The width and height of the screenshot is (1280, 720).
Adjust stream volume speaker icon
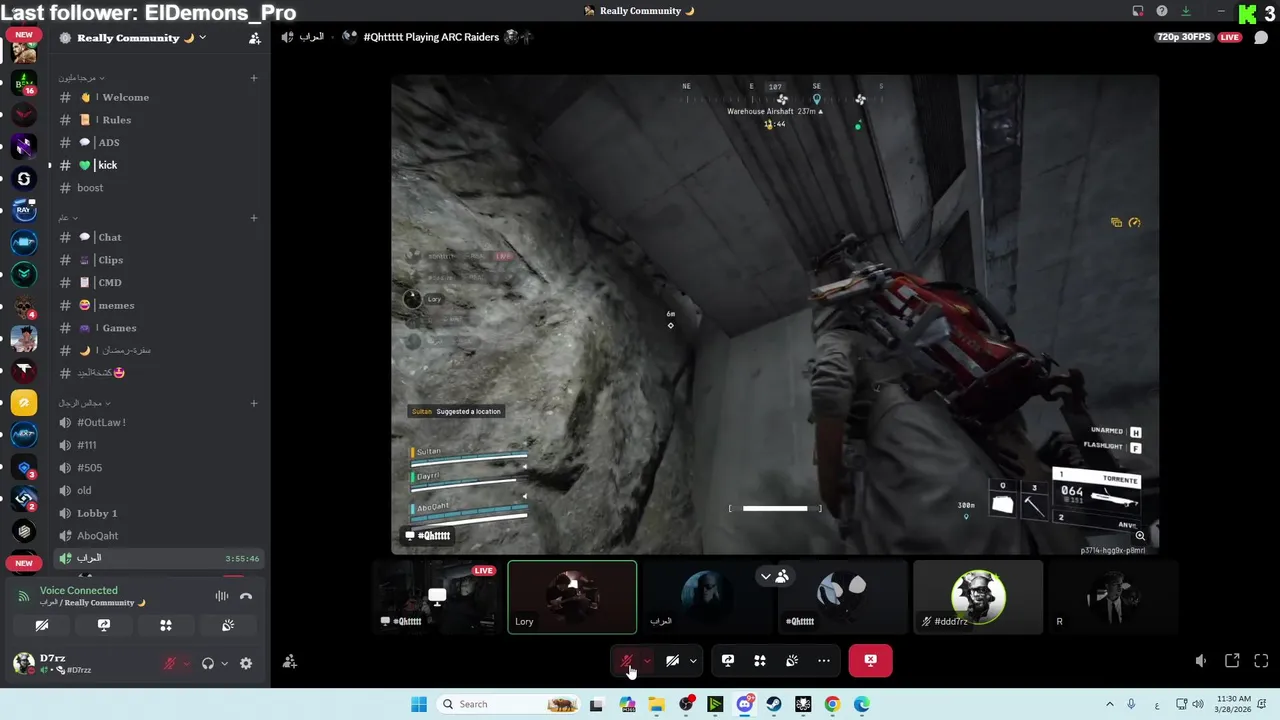coord(1201,661)
